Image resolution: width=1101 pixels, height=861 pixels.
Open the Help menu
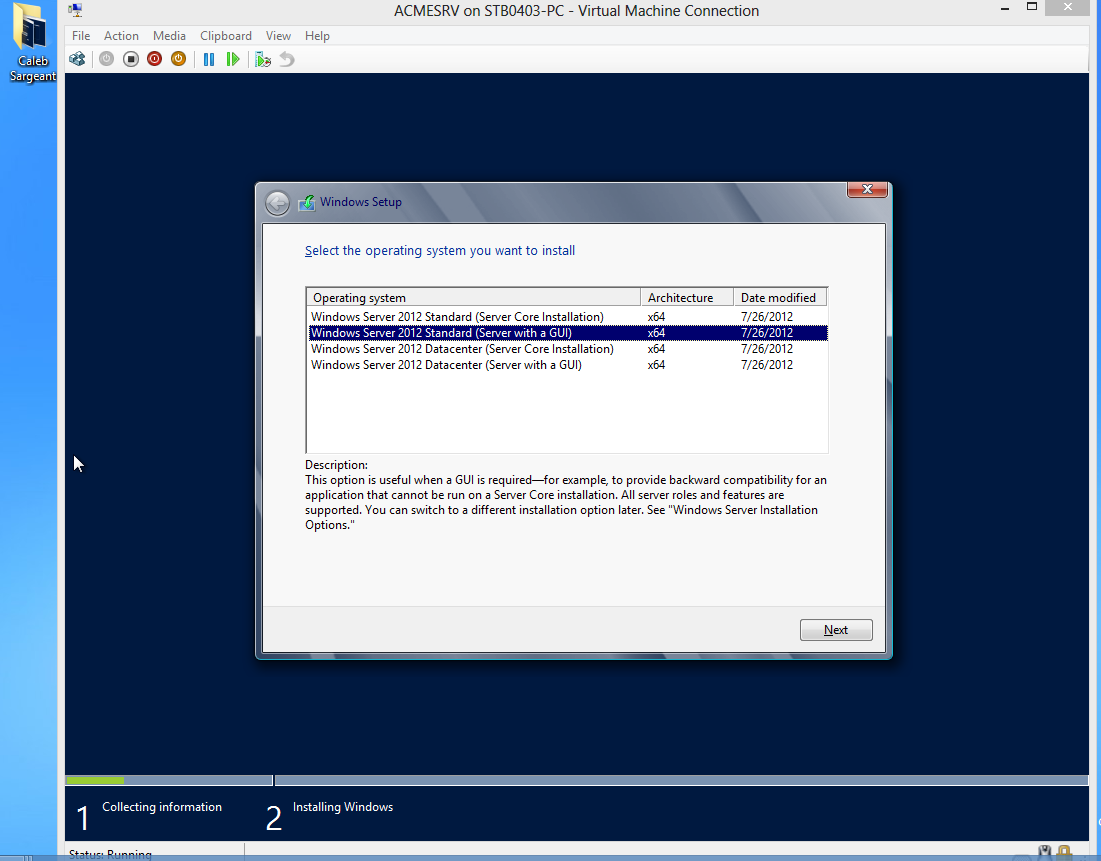pos(317,36)
